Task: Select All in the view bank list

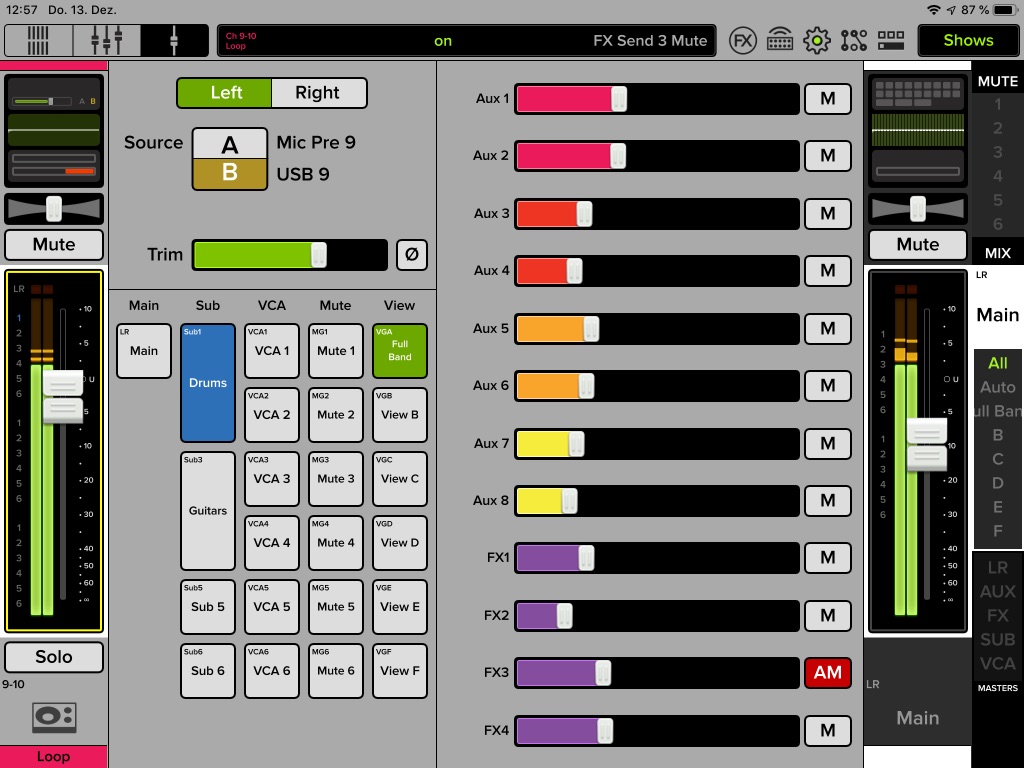Action: click(996, 363)
